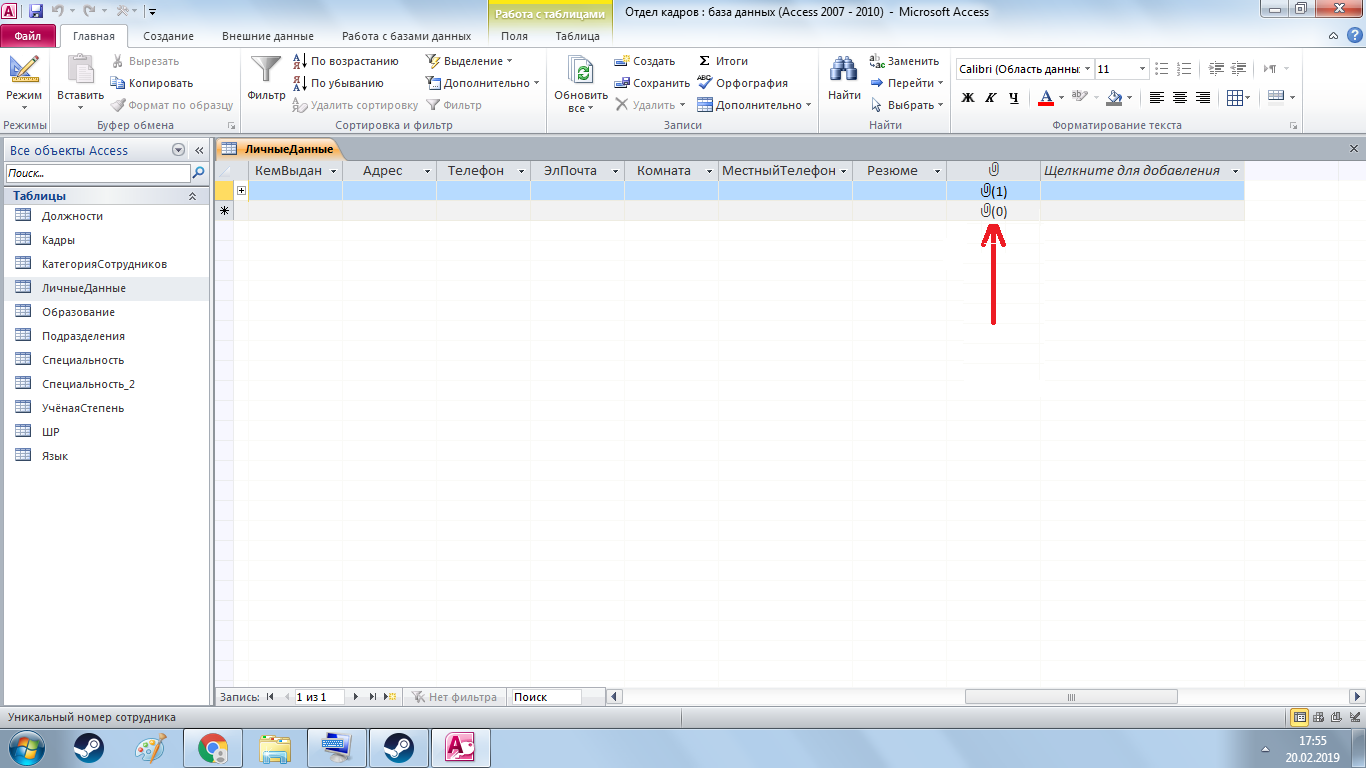
Task: Open Totals (Итоги)
Action: click(x=722, y=61)
